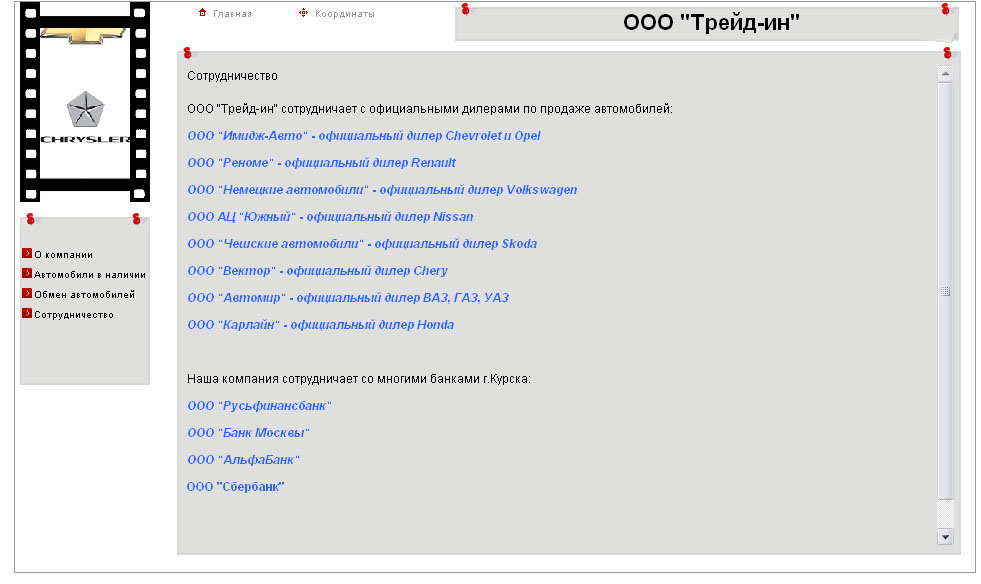Open the ООО "Банк Москвы" link
This screenshot has width=981, height=584.
(x=248, y=433)
